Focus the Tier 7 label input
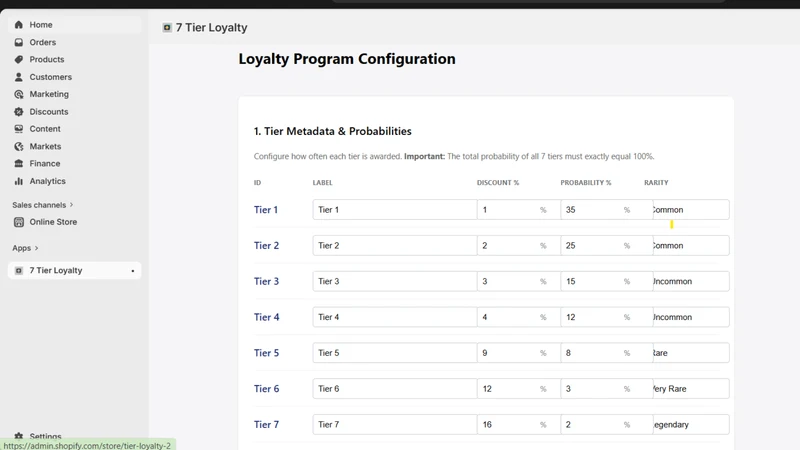The image size is (800, 450). coord(394,424)
